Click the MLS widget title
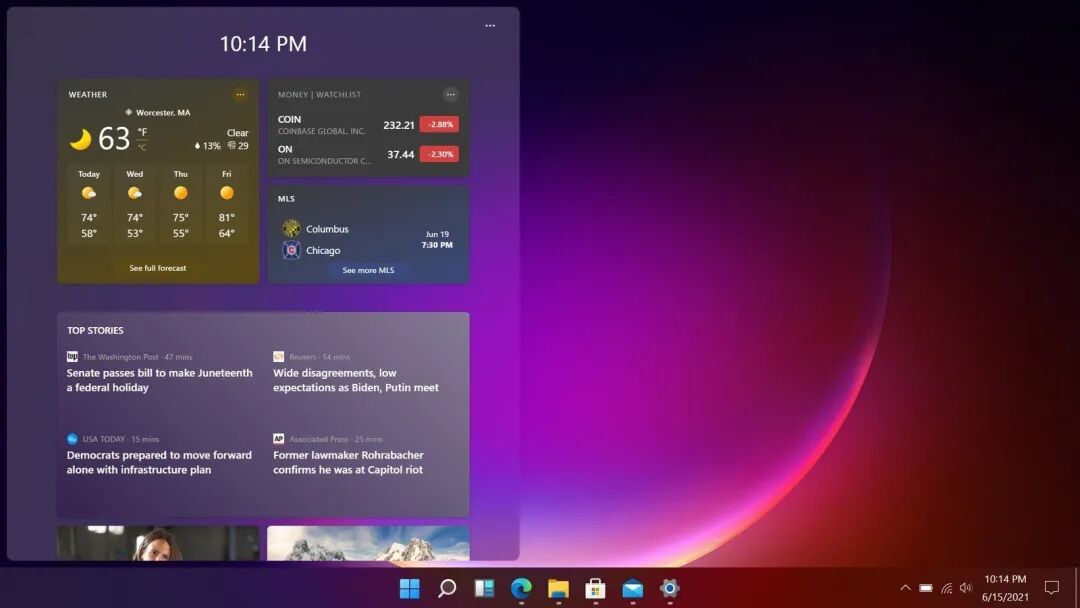Viewport: 1080px width, 608px height. click(x=286, y=198)
